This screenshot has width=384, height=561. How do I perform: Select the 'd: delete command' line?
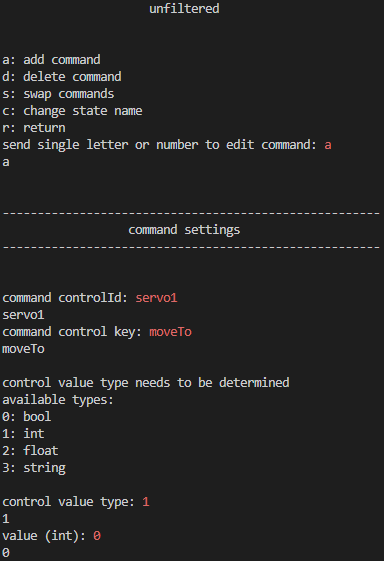point(62,77)
